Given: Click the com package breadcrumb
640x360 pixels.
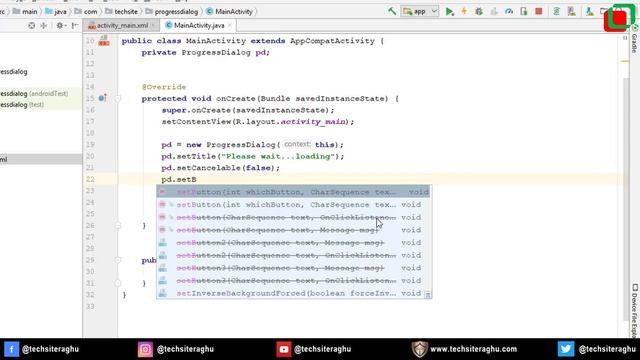Looking at the screenshot, I should tap(86, 11).
